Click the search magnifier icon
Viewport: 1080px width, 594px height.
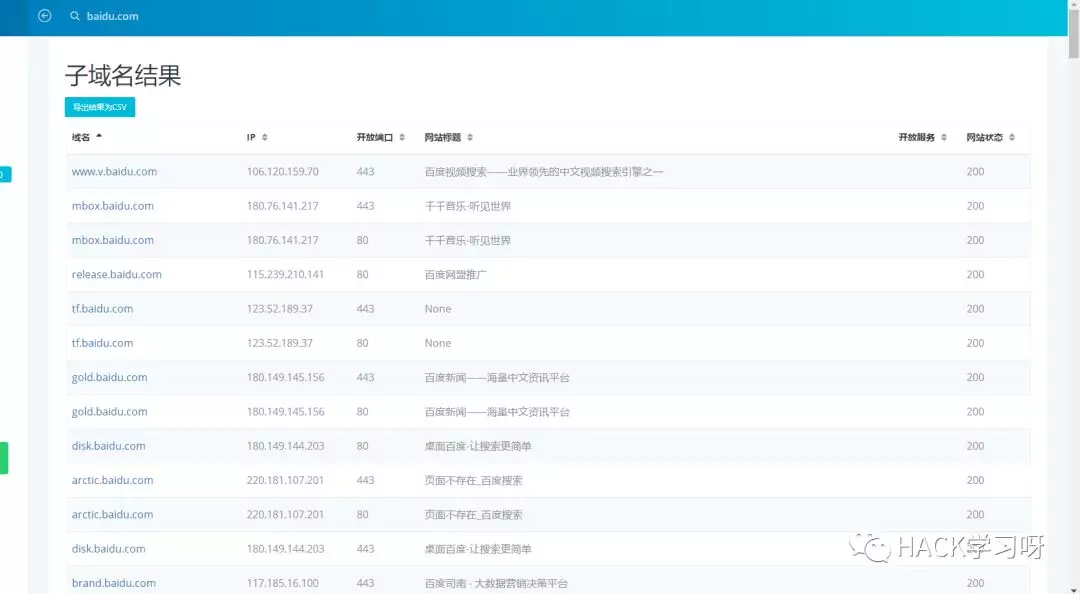[74, 16]
